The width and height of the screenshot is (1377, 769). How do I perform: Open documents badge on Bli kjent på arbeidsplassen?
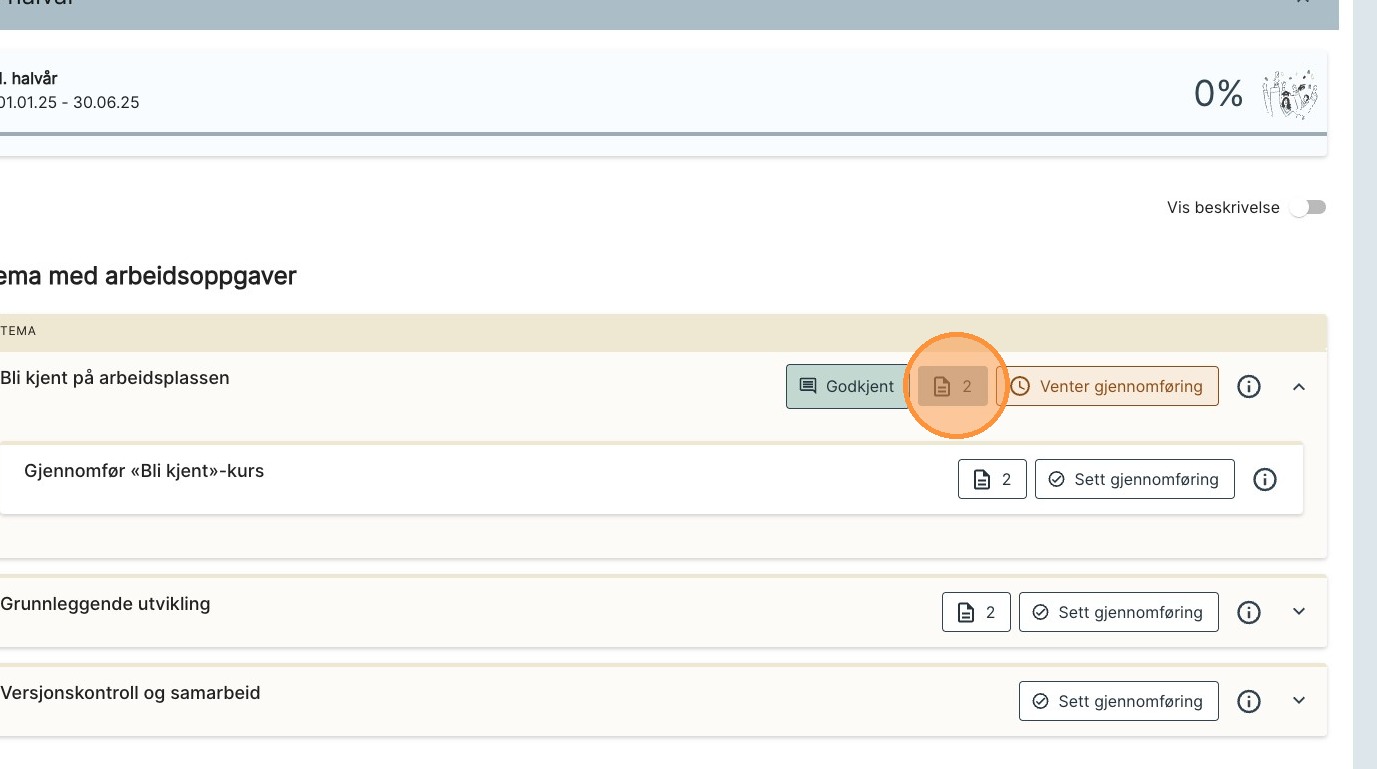tap(953, 386)
